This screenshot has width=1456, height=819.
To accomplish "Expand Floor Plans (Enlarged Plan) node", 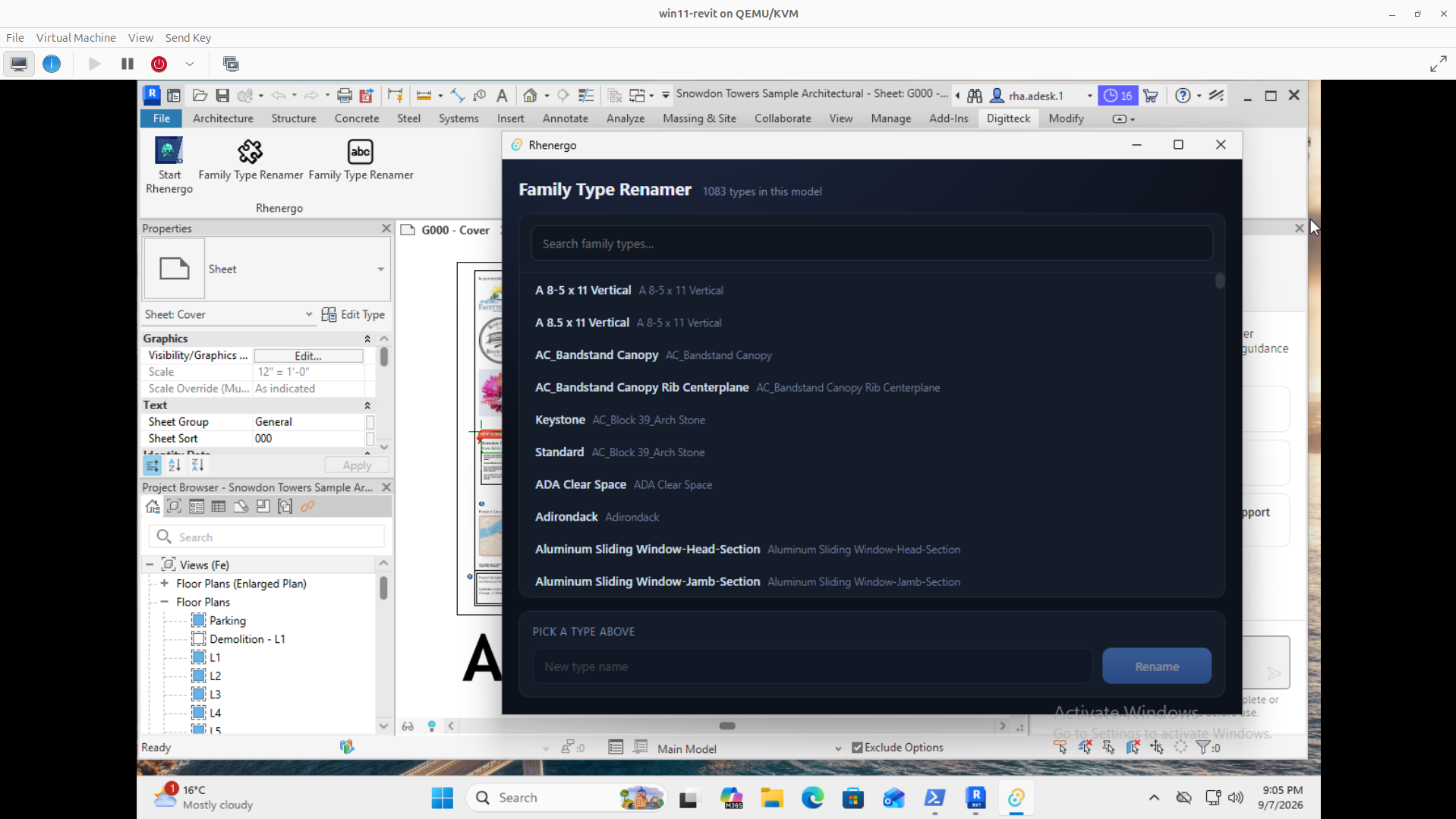I will click(164, 584).
